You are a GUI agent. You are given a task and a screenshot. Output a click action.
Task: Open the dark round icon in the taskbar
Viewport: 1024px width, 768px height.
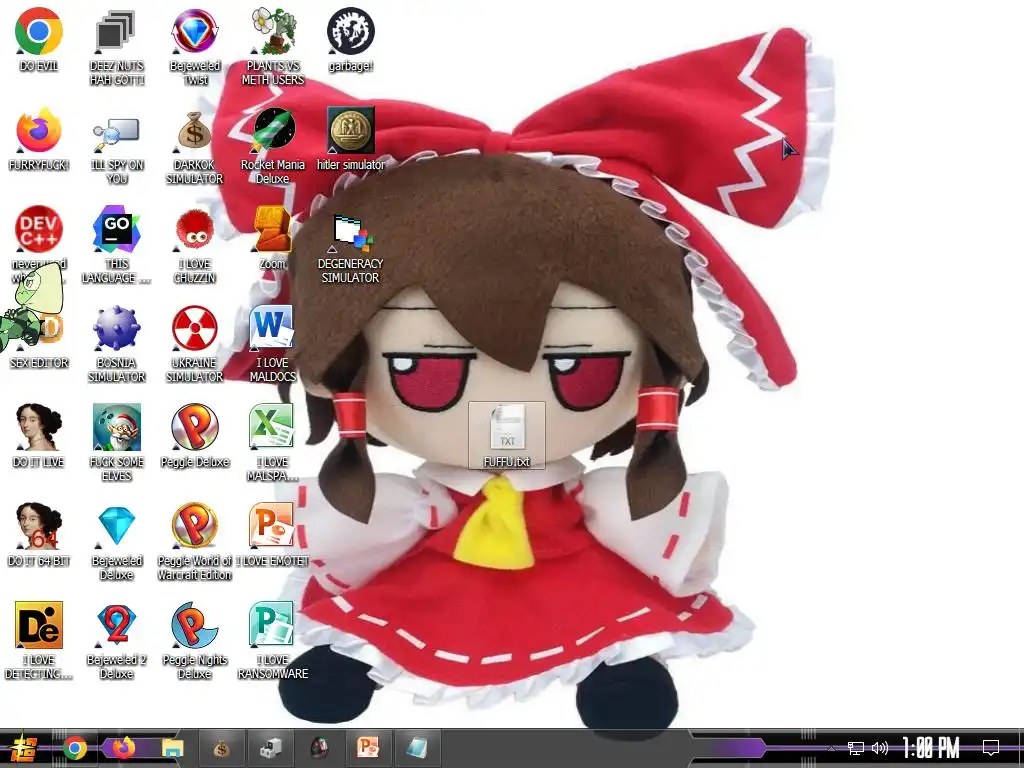pos(319,748)
